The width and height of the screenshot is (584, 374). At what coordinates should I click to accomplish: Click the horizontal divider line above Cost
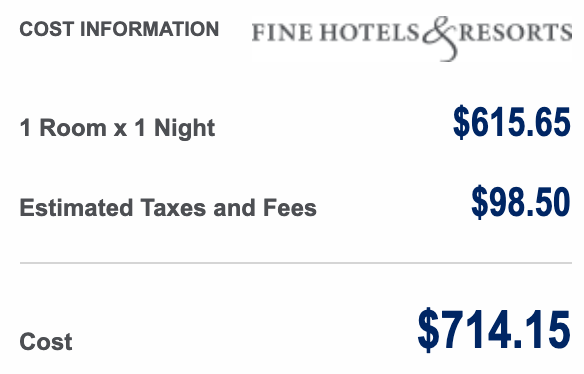(296, 263)
